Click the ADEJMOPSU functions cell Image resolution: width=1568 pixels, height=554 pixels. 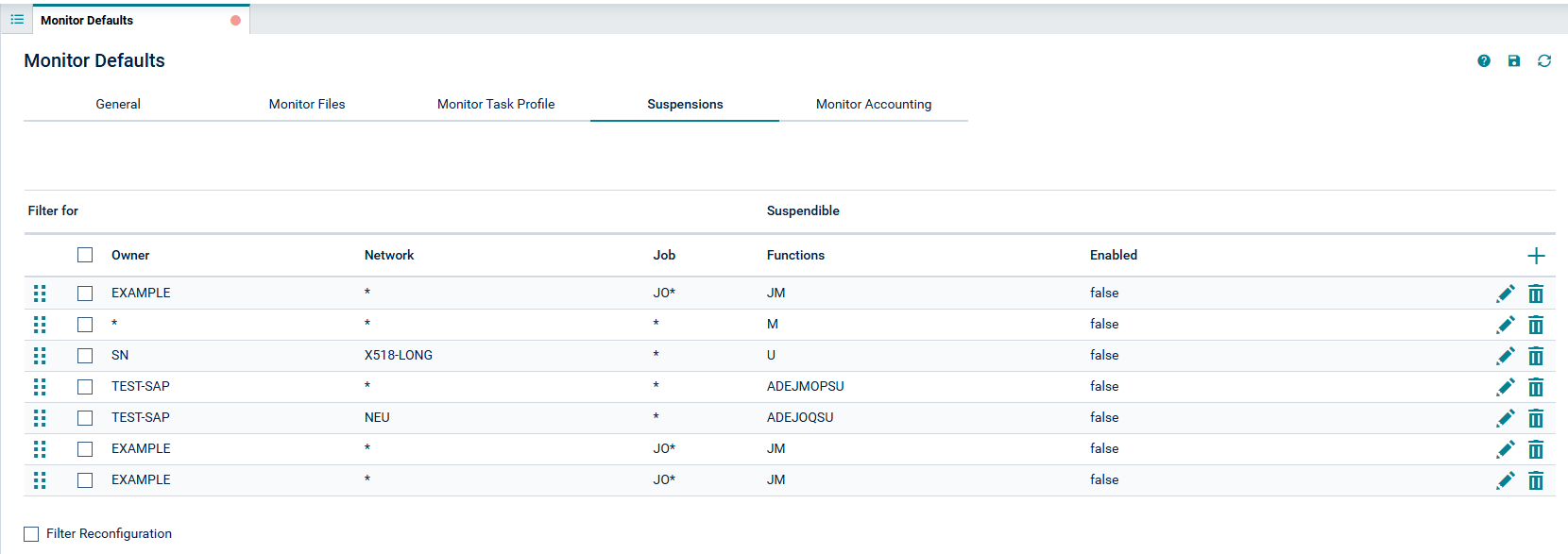tap(806, 386)
